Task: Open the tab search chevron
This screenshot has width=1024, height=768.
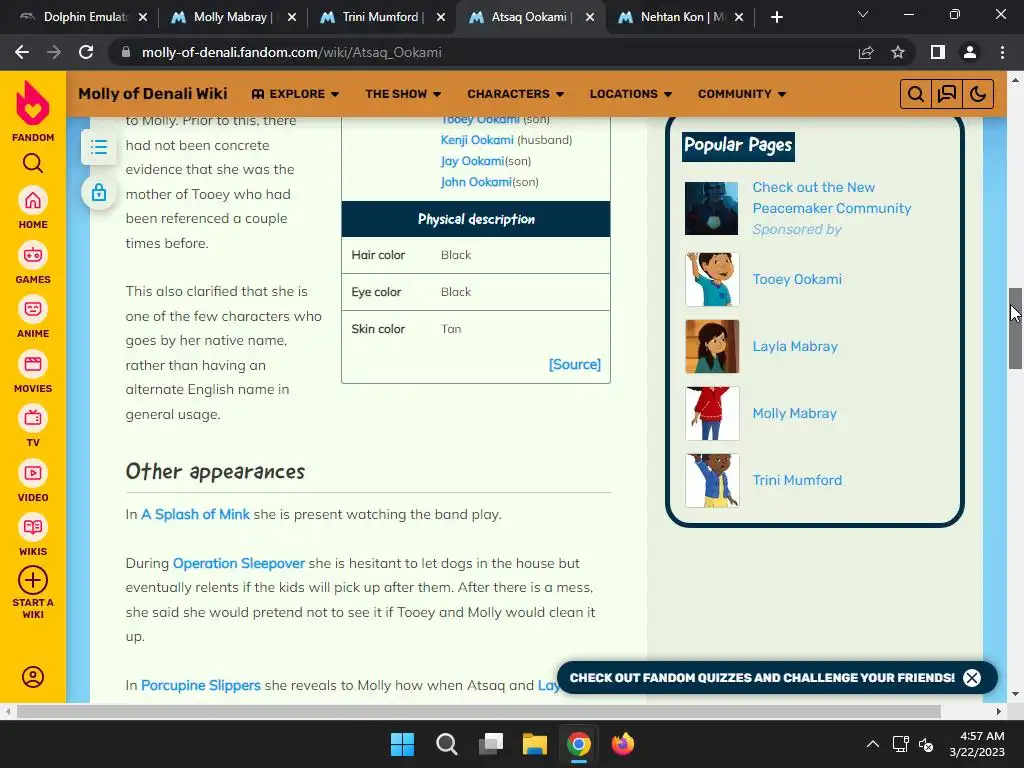Action: [x=863, y=14]
